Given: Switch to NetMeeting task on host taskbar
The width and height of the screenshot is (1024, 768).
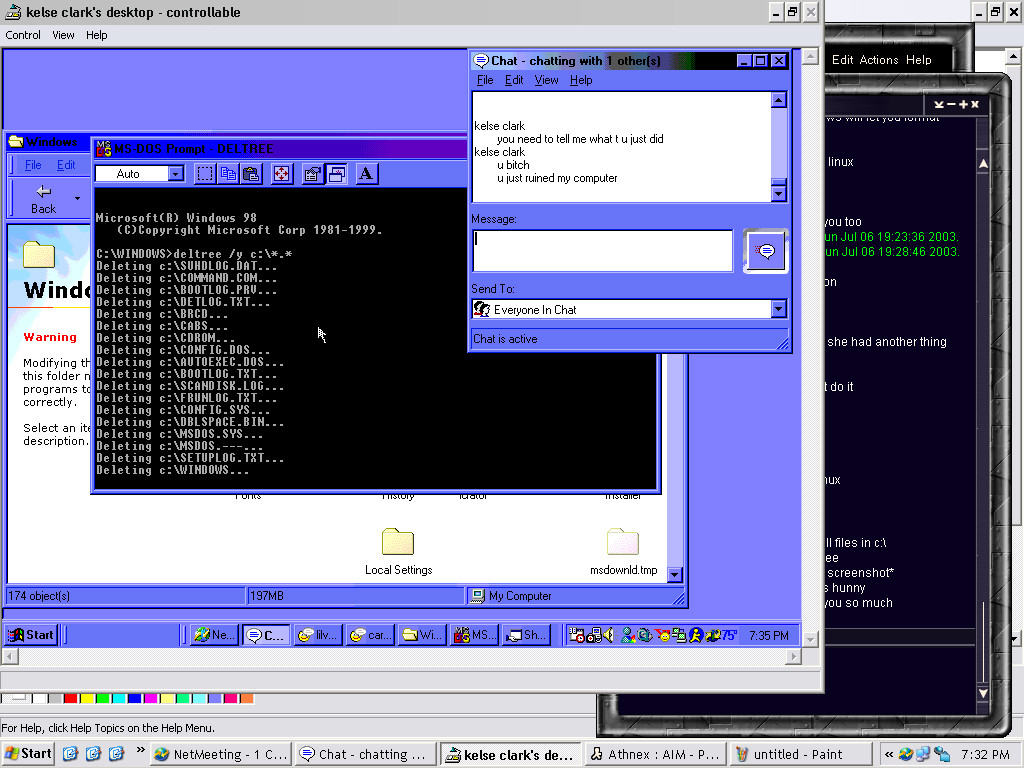Looking at the screenshot, I should [x=220, y=754].
